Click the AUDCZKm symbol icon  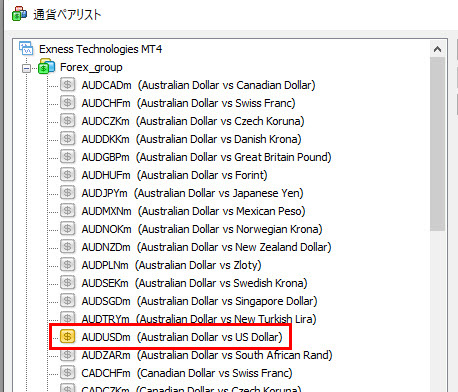tap(67, 121)
